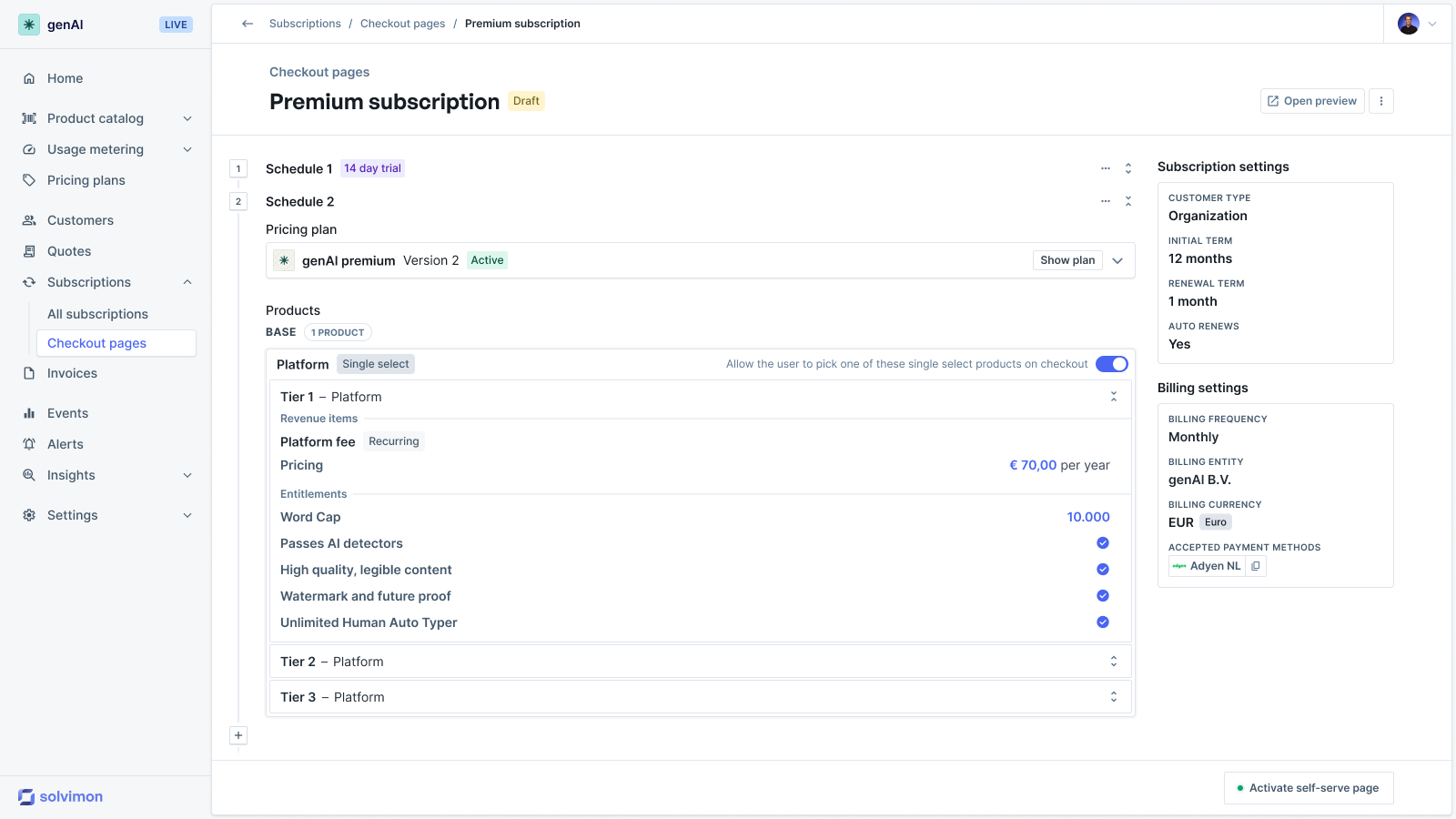The image size is (1456, 819).
Task: Click the plus icon to add schedule
Action: [238, 735]
